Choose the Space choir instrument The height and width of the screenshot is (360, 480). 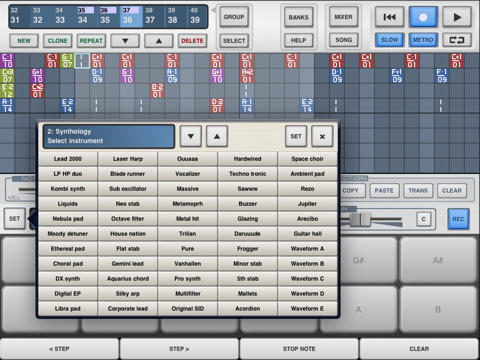[x=307, y=159]
